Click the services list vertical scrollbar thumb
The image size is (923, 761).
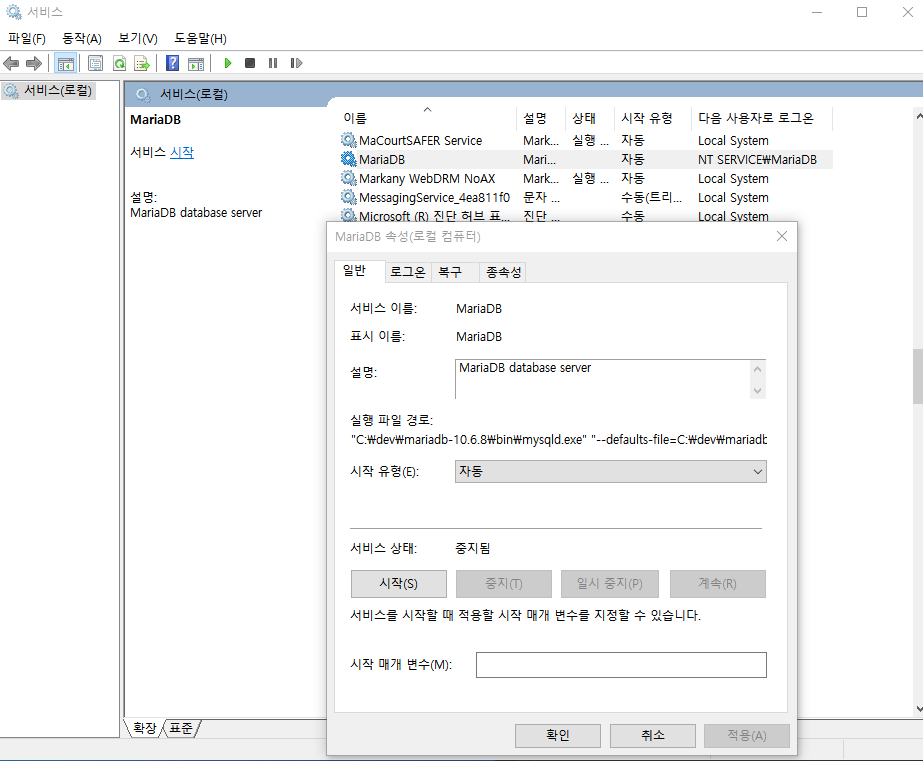click(918, 377)
